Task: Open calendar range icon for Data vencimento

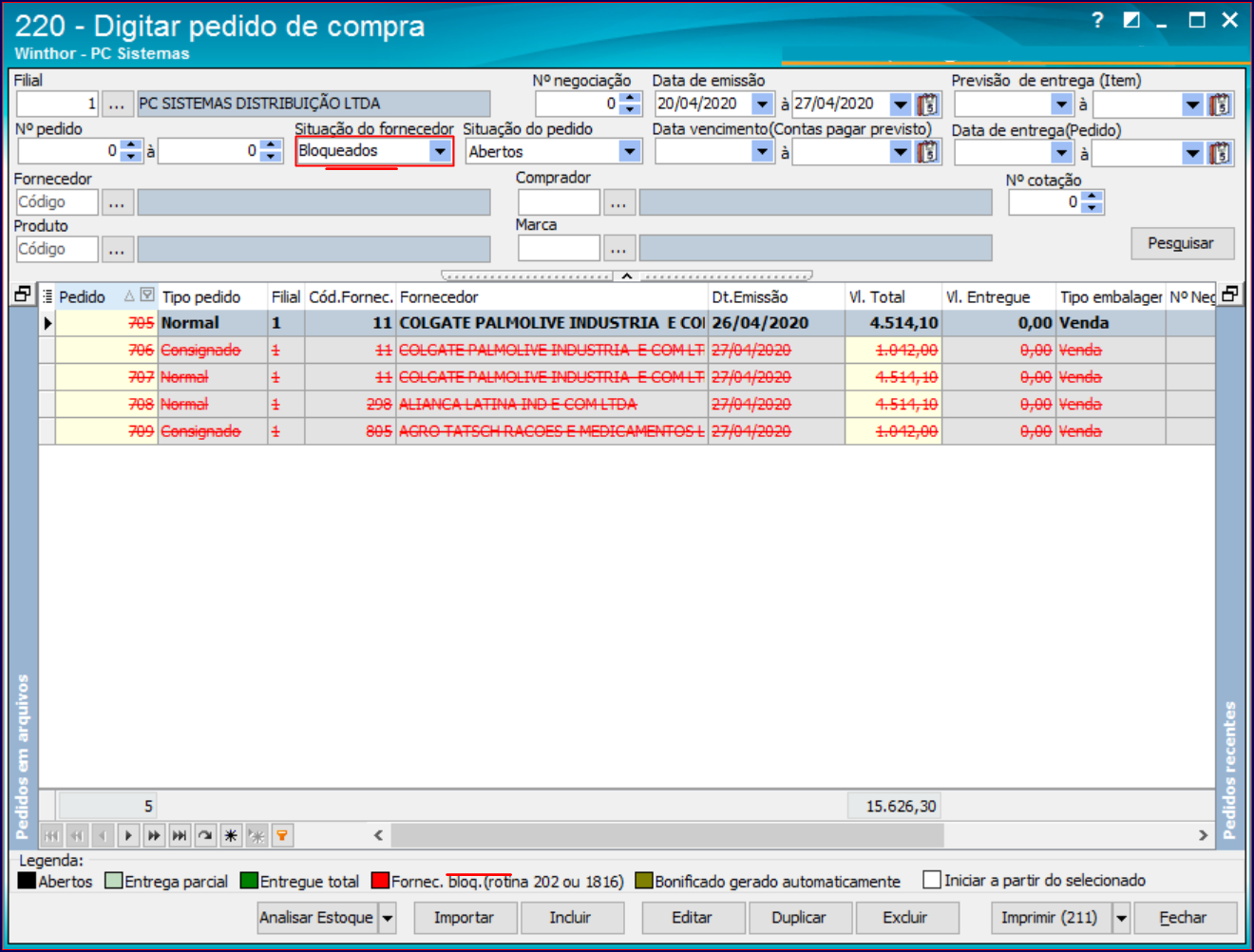Action: (x=928, y=151)
